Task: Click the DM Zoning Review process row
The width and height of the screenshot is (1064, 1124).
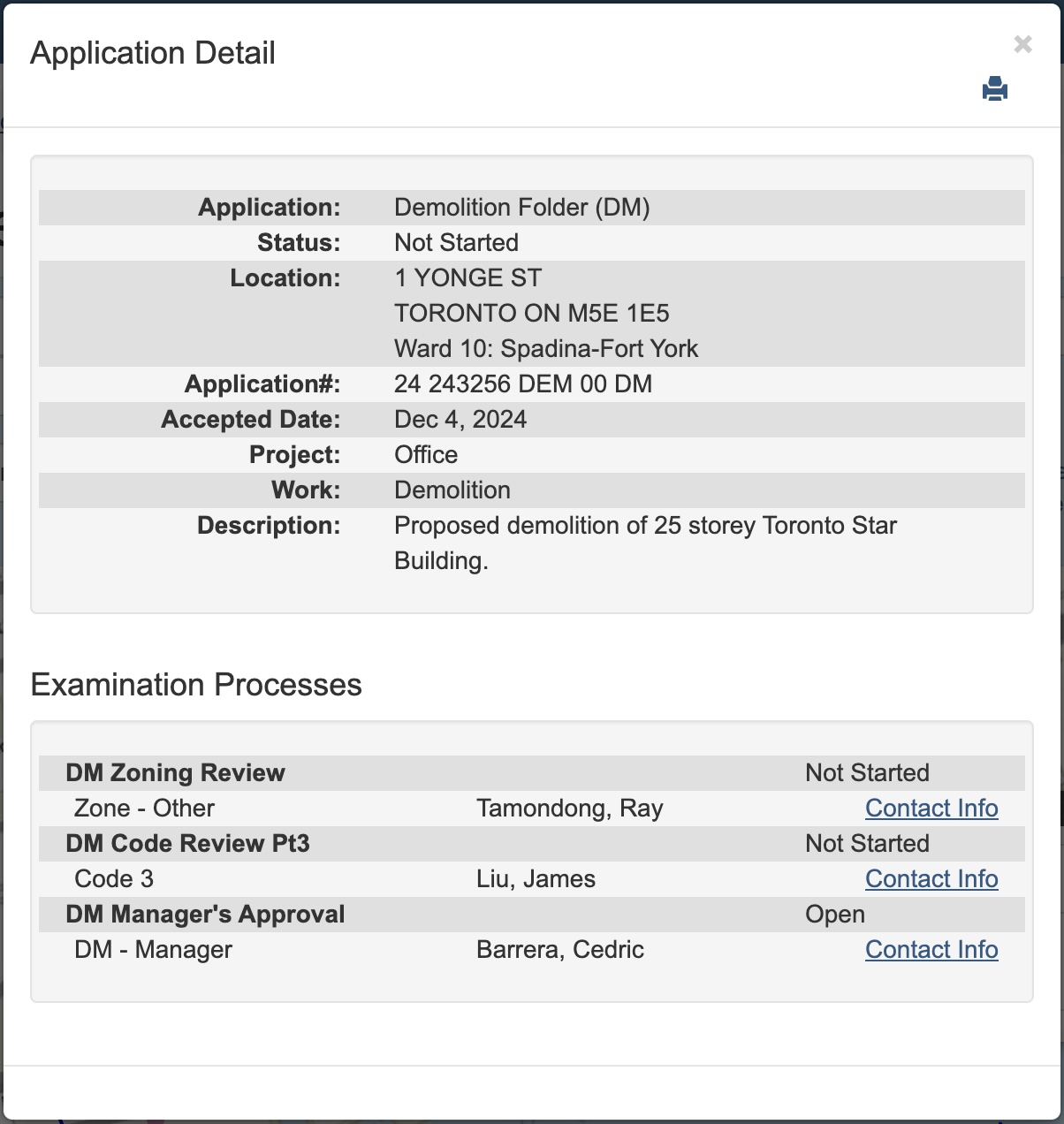Action: (x=175, y=773)
